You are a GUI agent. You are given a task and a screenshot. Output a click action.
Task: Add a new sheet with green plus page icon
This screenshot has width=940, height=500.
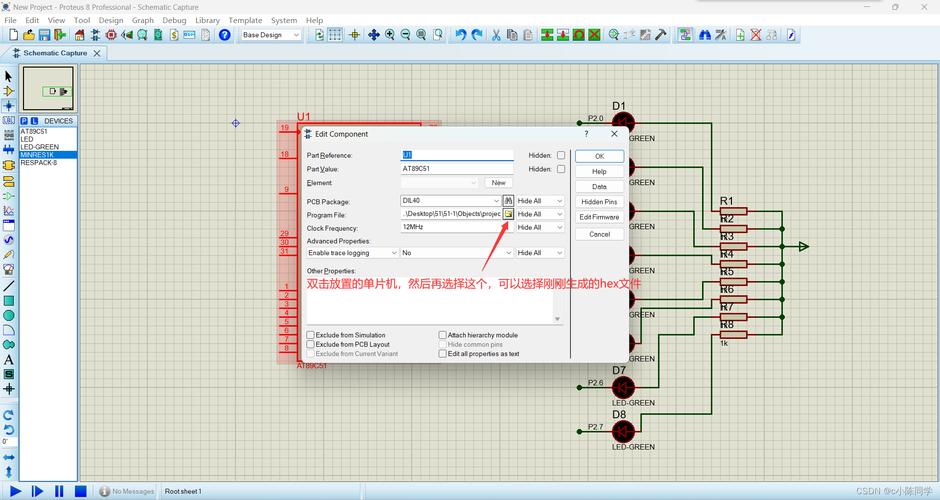click(x=740, y=35)
